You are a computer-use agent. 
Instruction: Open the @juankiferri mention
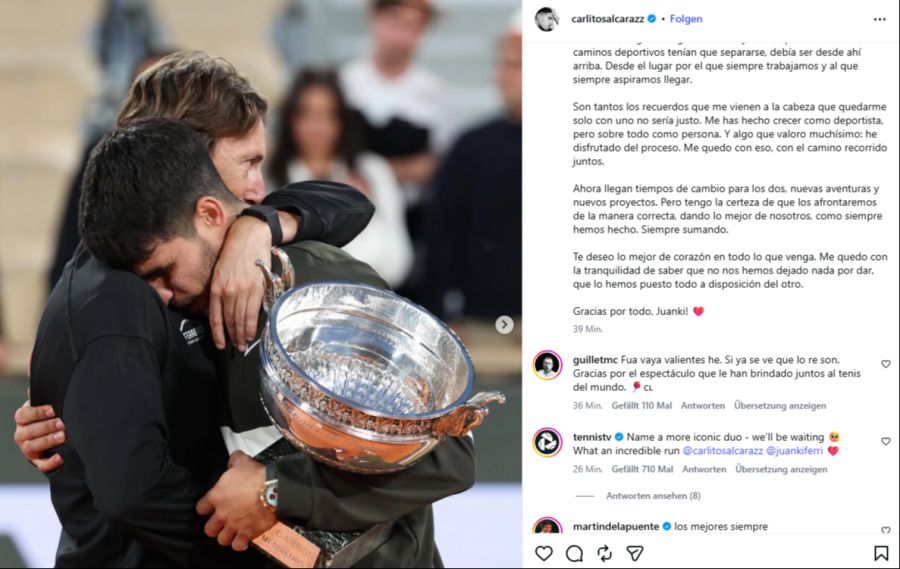click(794, 451)
